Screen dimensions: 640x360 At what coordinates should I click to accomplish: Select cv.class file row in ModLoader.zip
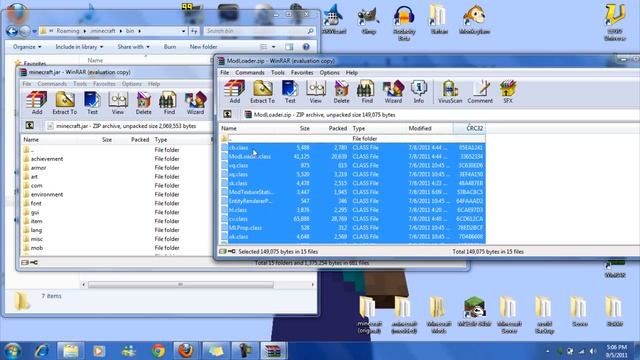pos(353,219)
